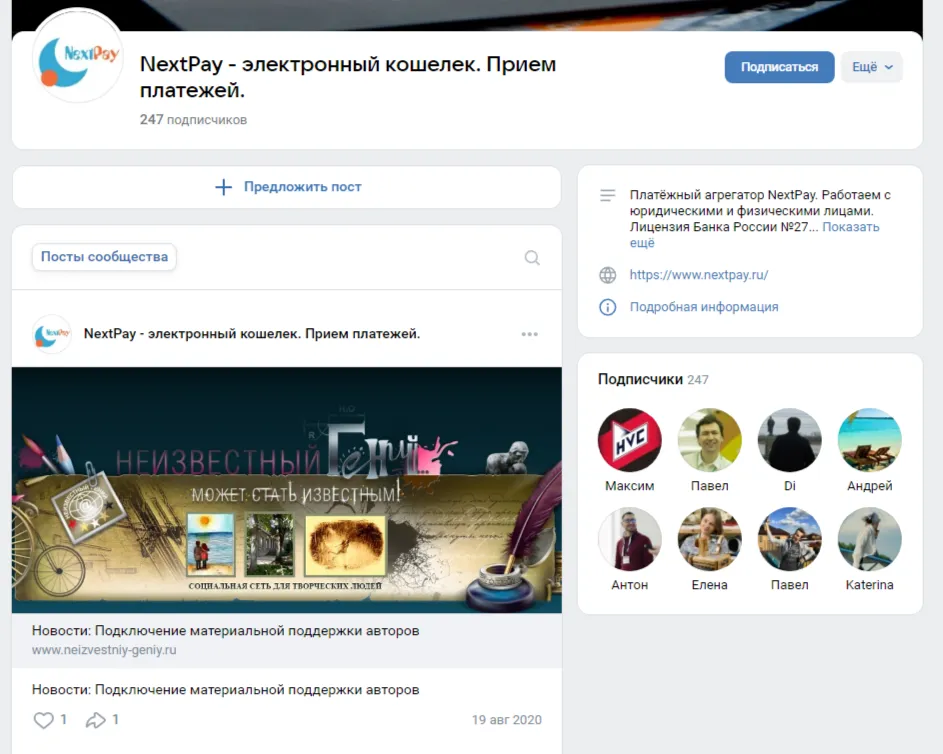The height and width of the screenshot is (754, 943).
Task: Click the info circle icon
Action: click(x=607, y=307)
